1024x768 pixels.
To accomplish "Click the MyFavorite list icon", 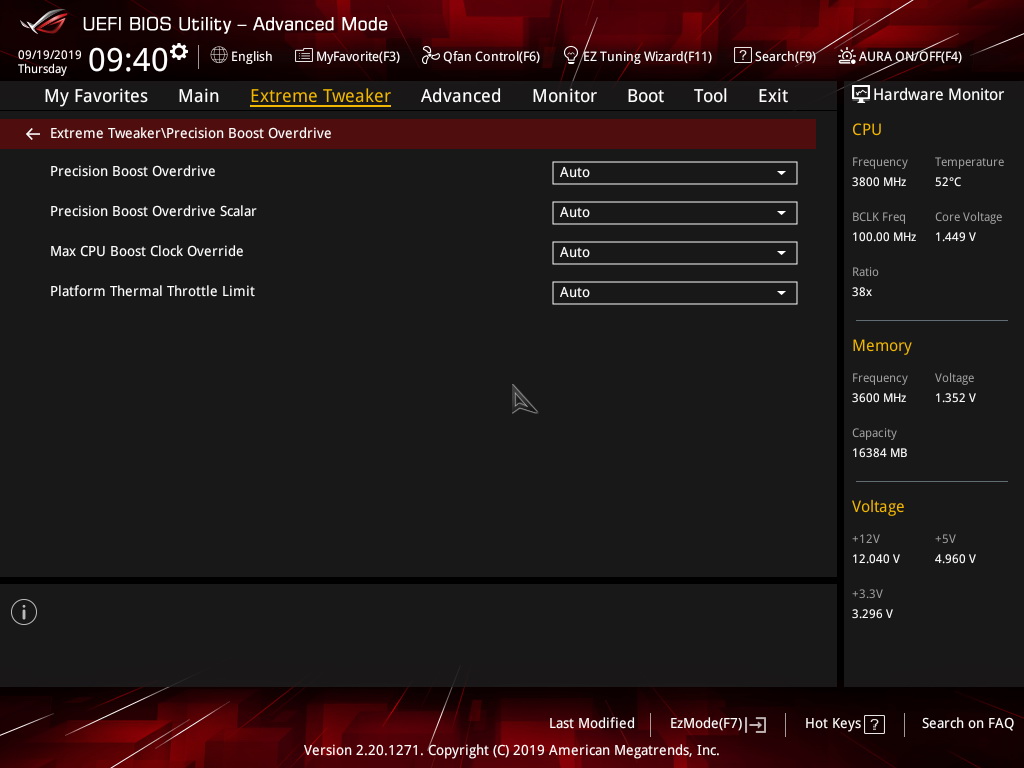I will (x=303, y=56).
